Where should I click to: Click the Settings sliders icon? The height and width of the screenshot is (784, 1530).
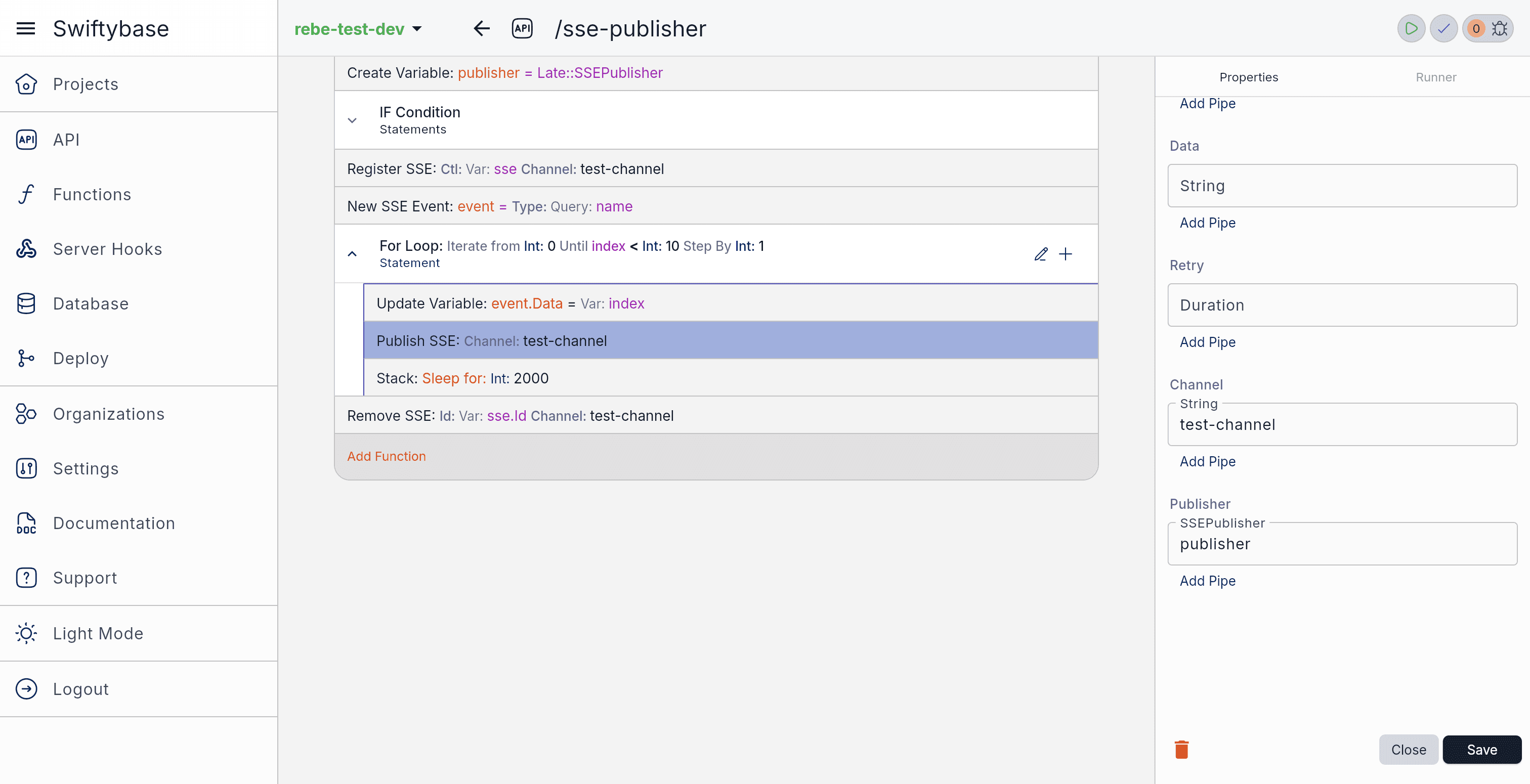pyautogui.click(x=26, y=468)
